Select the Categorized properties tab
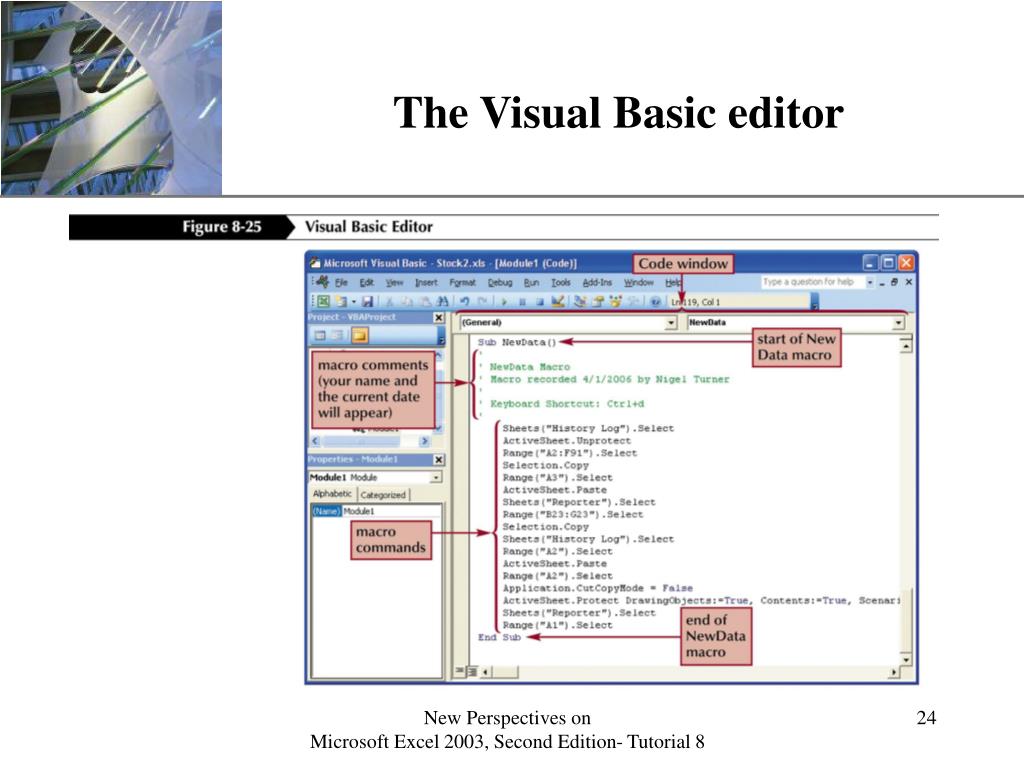The height and width of the screenshot is (768, 1024). pos(383,494)
